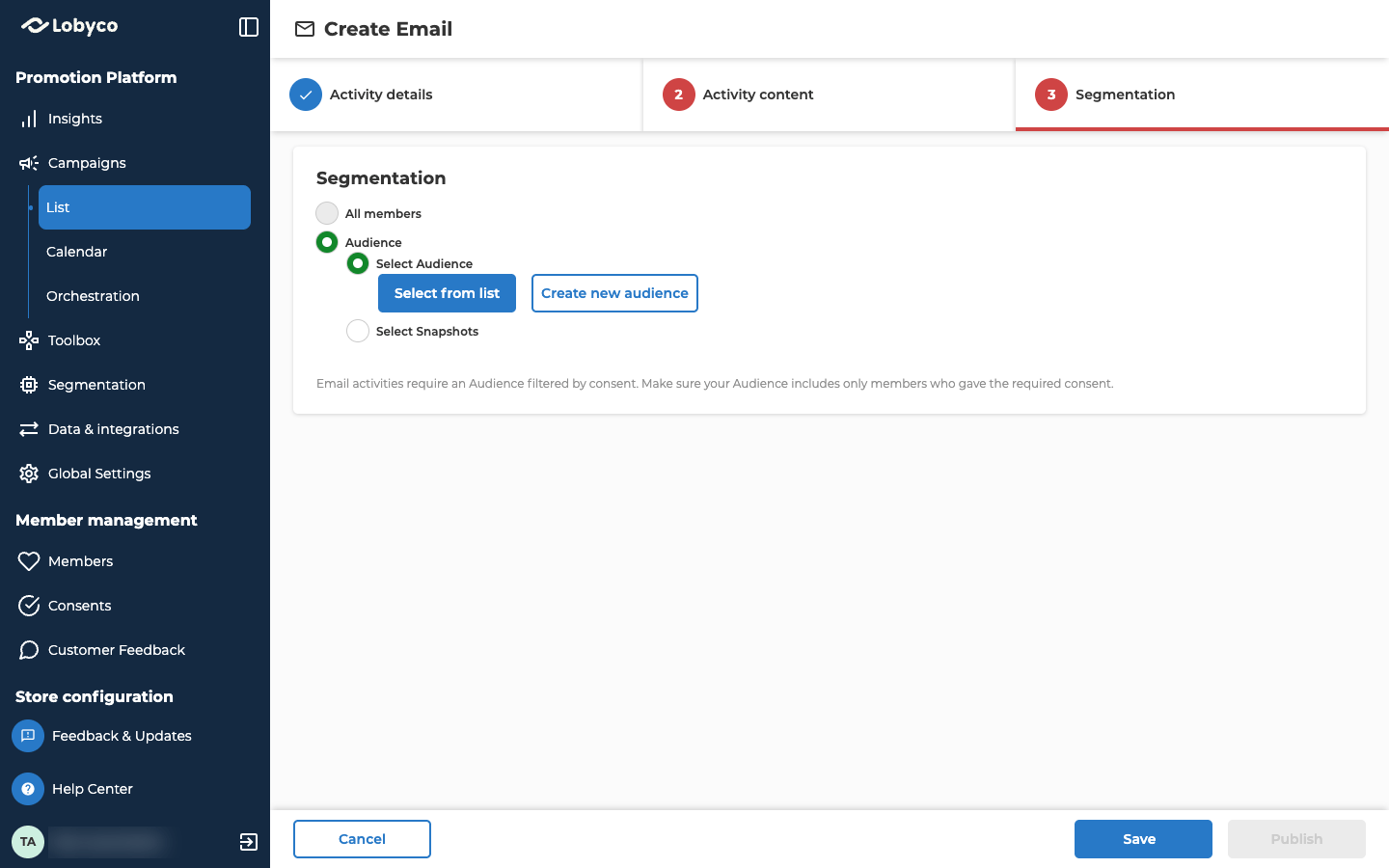Screen dimensions: 1389x868
Task: Select the All members radio button
Action: (327, 213)
